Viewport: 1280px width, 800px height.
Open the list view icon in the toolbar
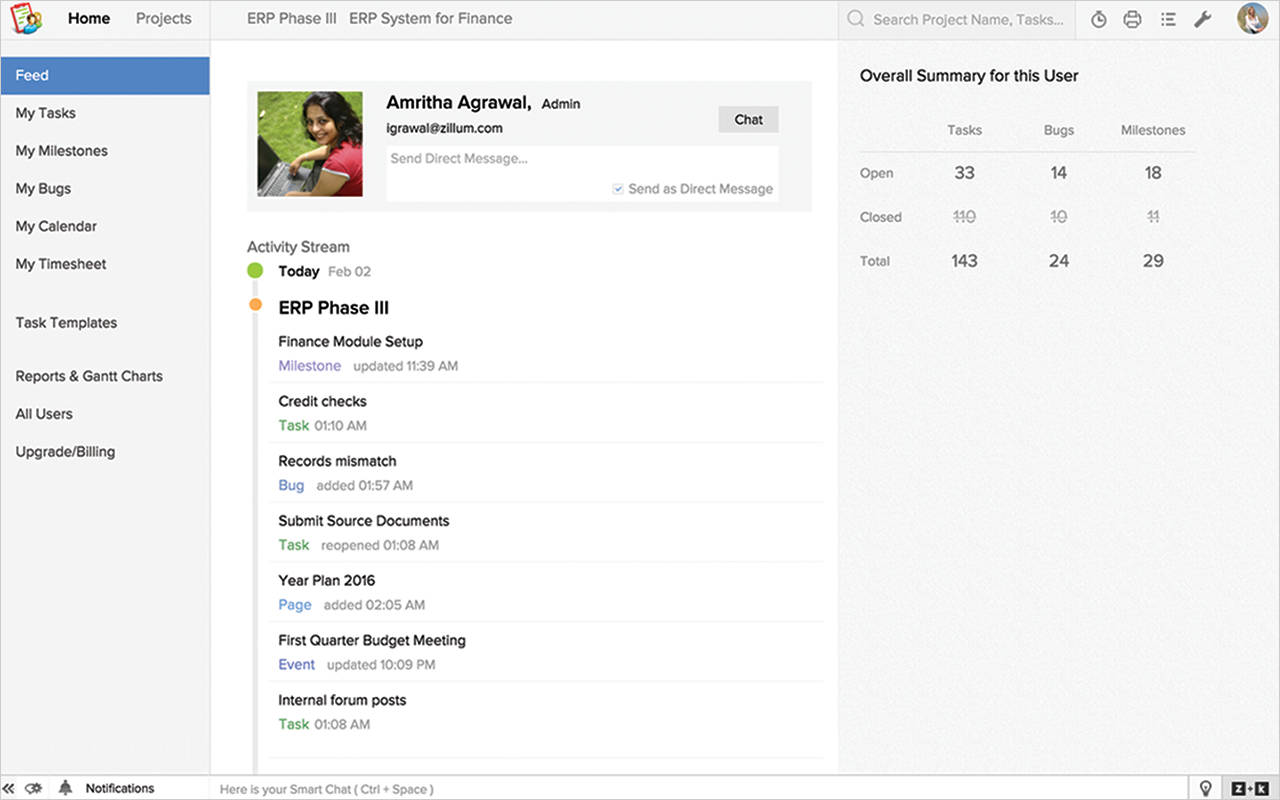tap(1168, 18)
